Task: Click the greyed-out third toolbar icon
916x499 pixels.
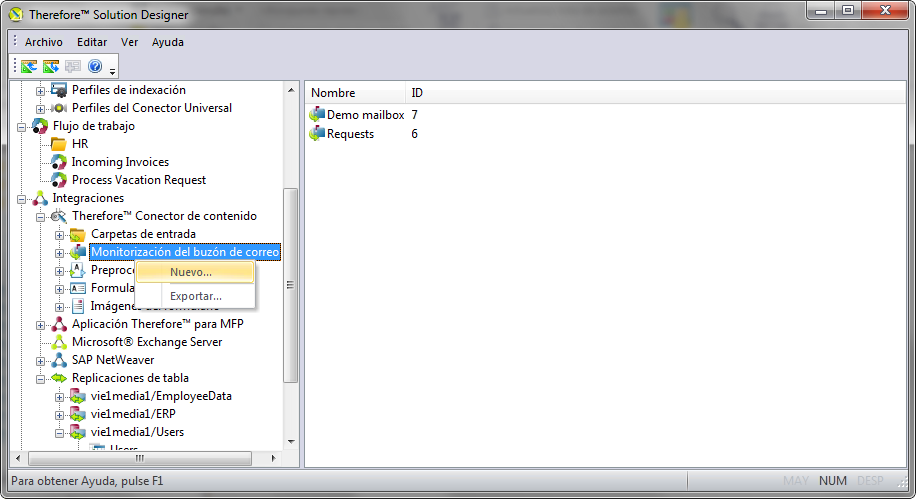Action: pyautogui.click(x=73, y=67)
